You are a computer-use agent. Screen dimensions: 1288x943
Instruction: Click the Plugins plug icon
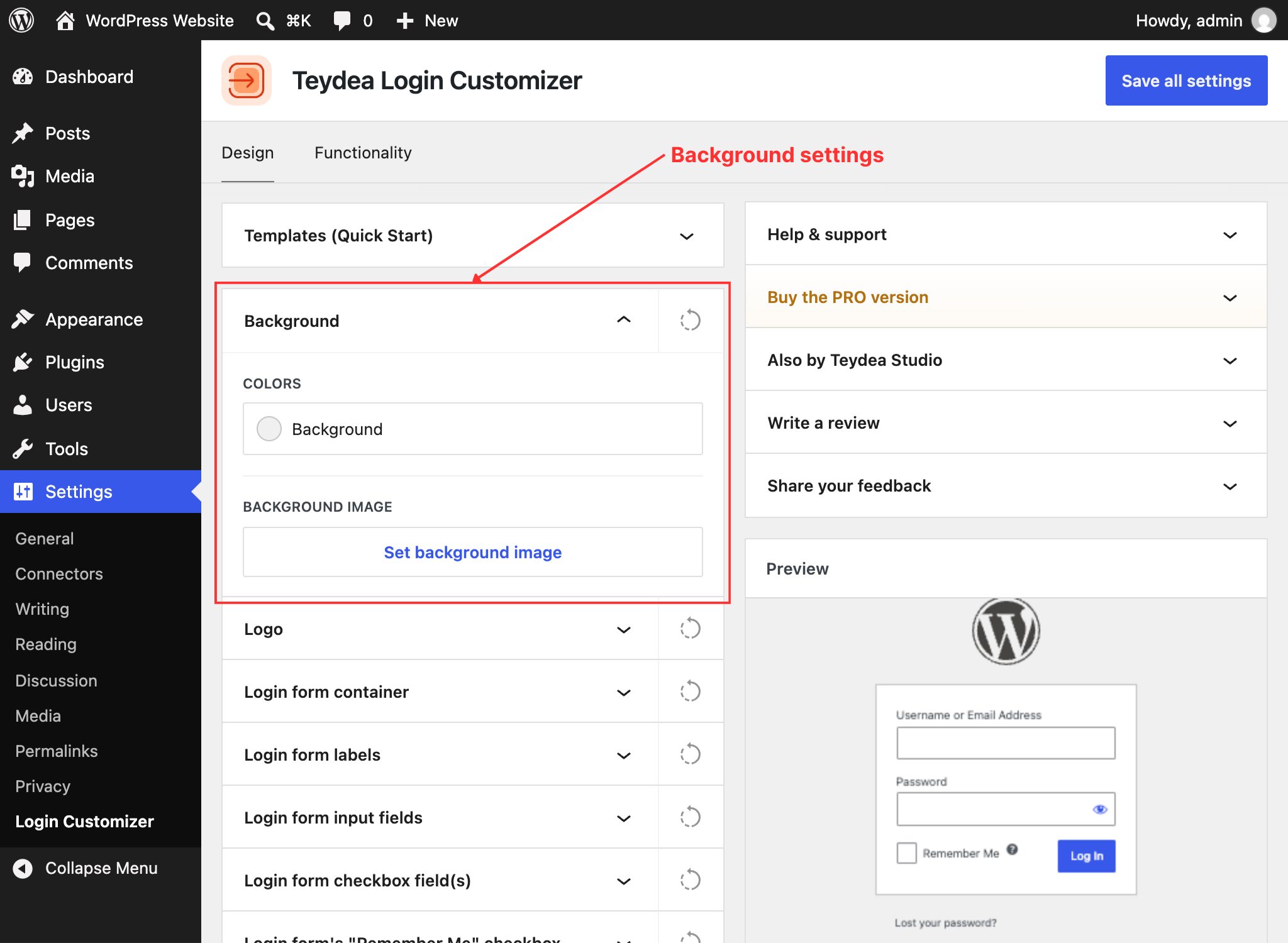click(23, 362)
